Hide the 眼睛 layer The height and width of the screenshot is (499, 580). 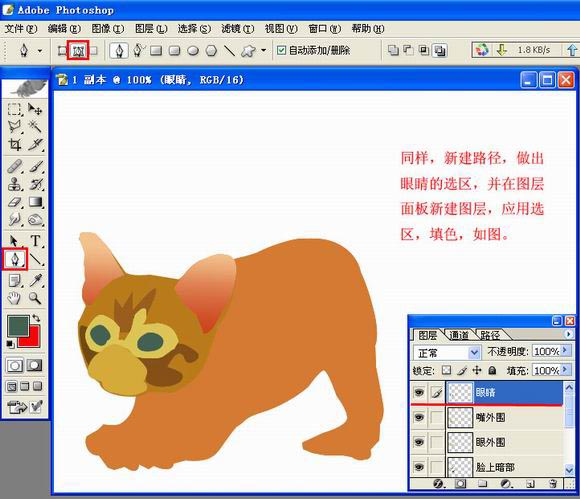(419, 392)
